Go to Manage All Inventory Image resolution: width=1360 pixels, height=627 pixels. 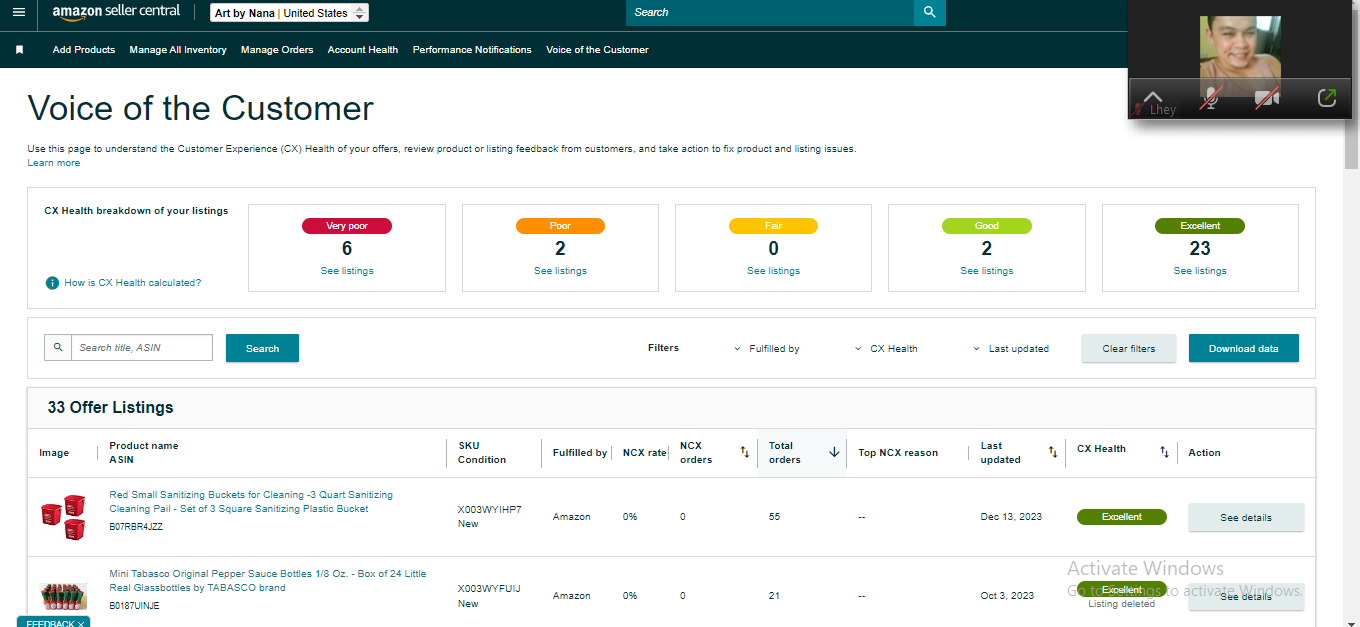[x=178, y=49]
